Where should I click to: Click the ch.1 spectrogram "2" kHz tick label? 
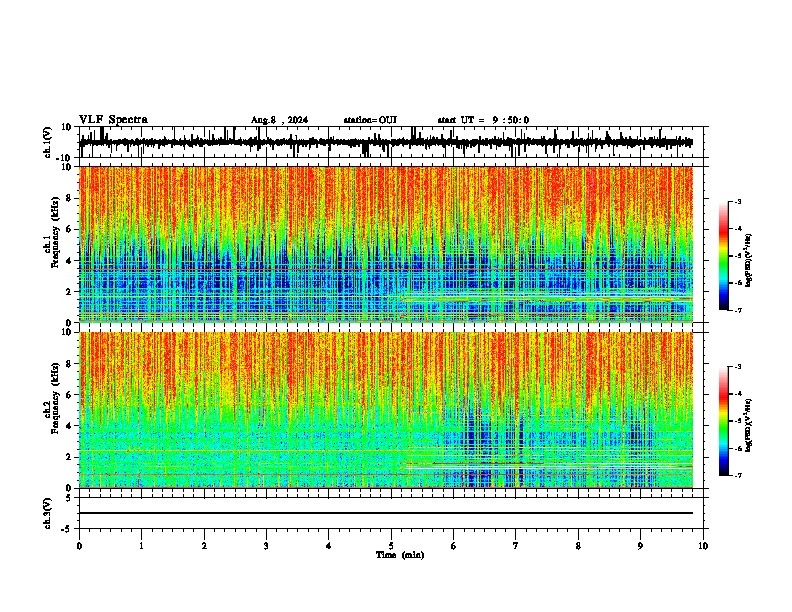[x=70, y=292]
